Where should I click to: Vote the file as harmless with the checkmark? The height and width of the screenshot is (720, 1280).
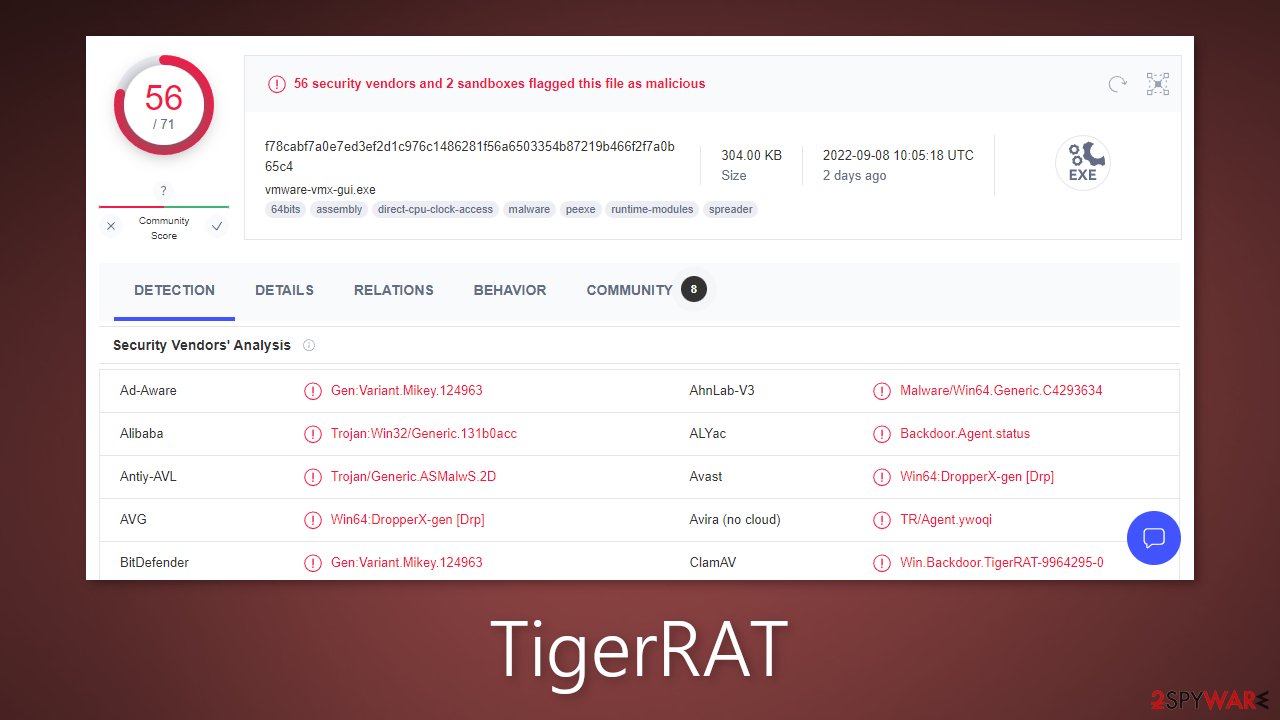(217, 226)
